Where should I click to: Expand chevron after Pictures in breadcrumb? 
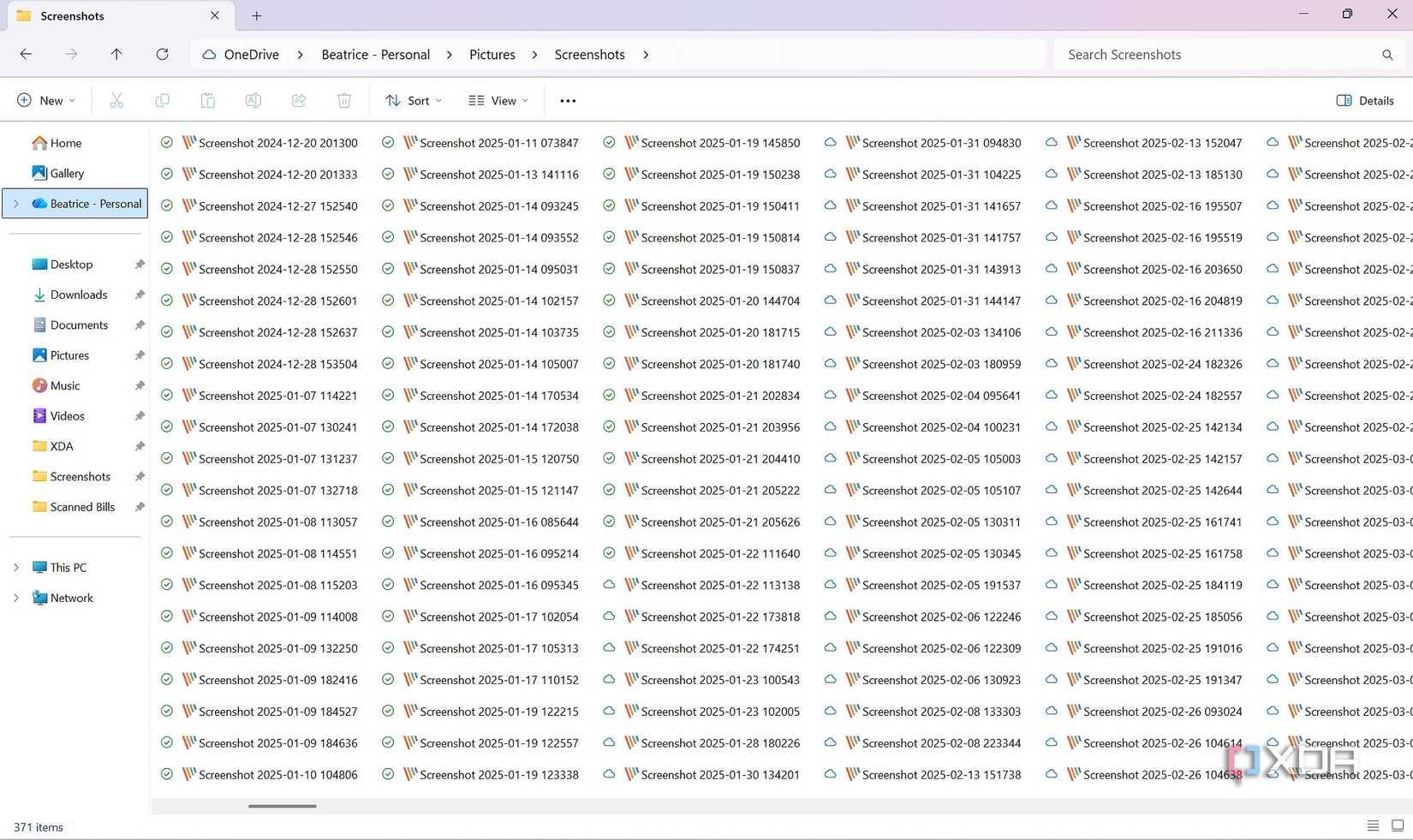[534, 55]
